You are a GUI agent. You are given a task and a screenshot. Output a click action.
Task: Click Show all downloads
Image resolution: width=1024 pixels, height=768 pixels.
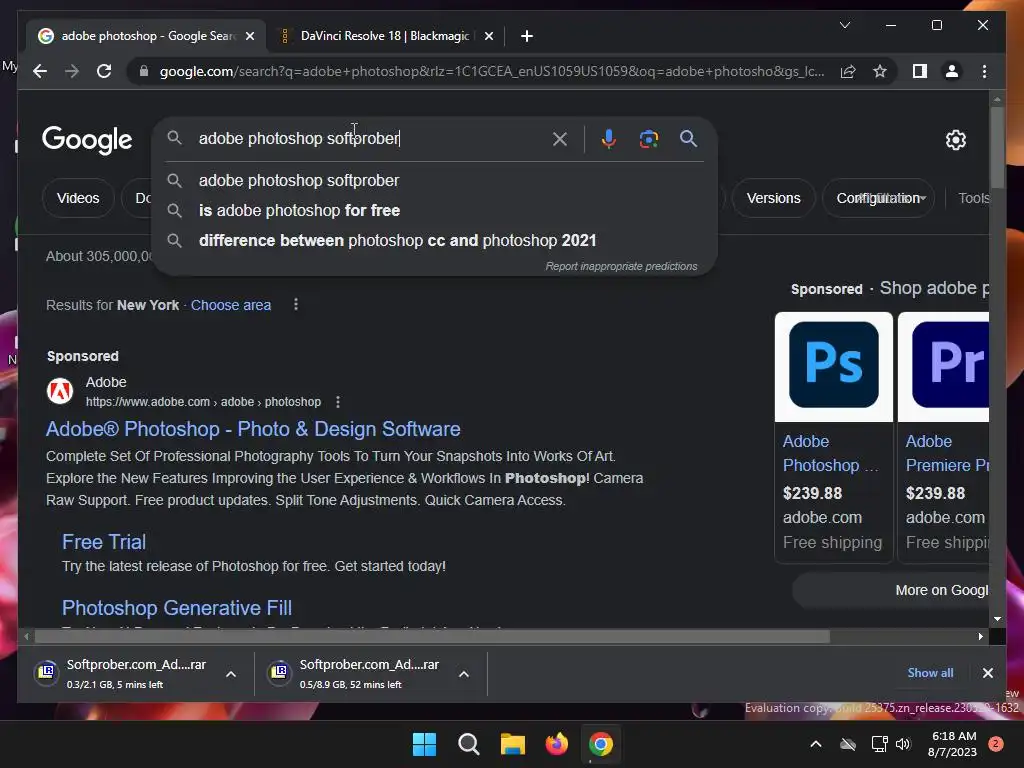(930, 673)
